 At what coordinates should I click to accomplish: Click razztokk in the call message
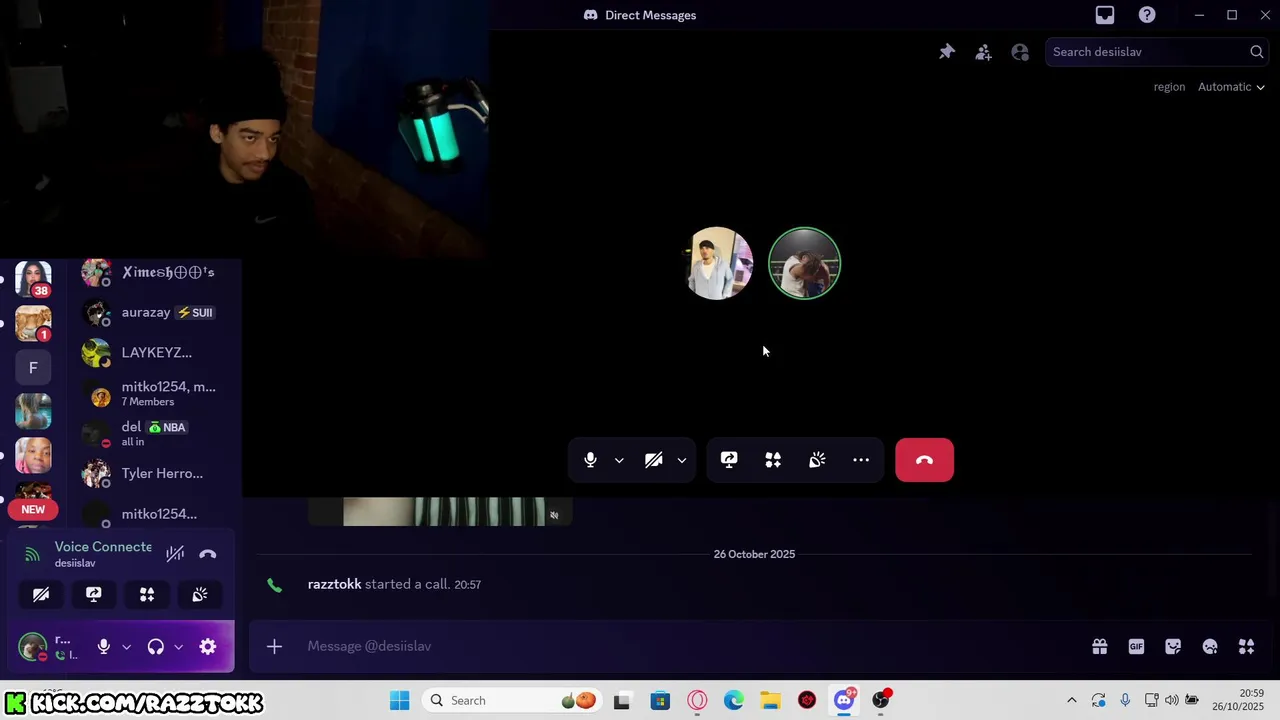[x=334, y=584]
